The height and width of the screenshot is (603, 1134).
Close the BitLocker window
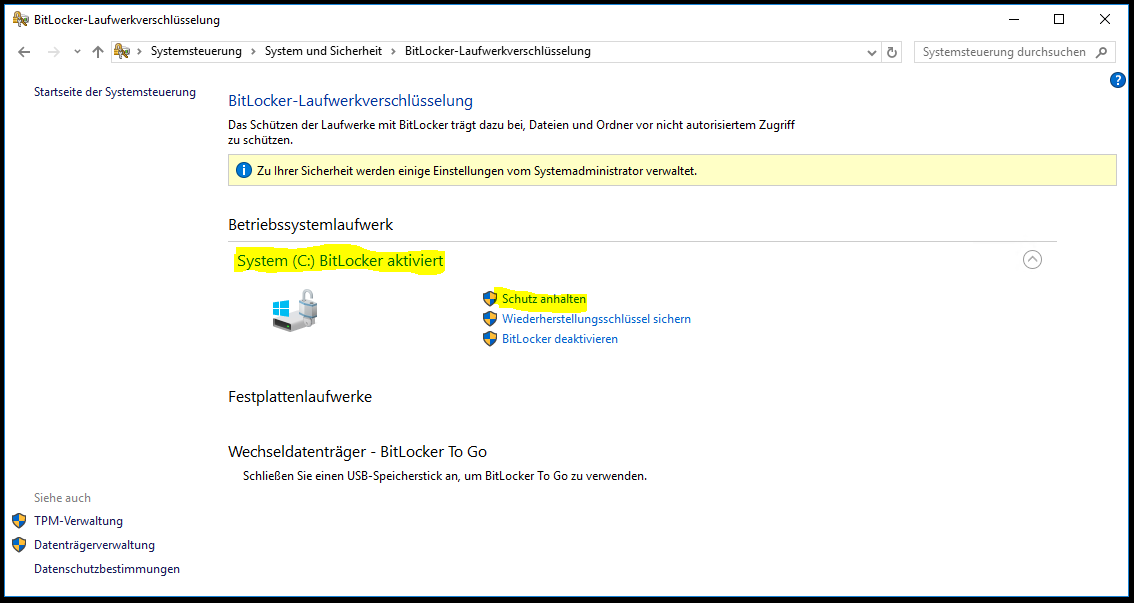click(x=1104, y=20)
